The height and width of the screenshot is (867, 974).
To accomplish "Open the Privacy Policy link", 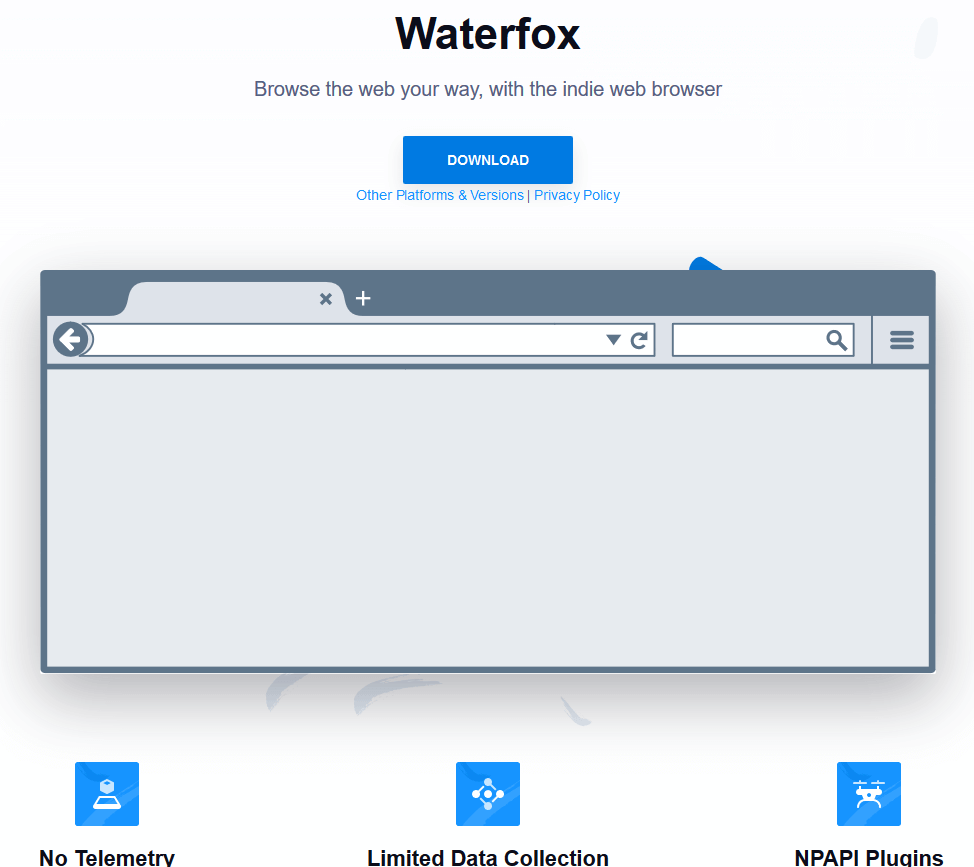I will [x=577, y=196].
